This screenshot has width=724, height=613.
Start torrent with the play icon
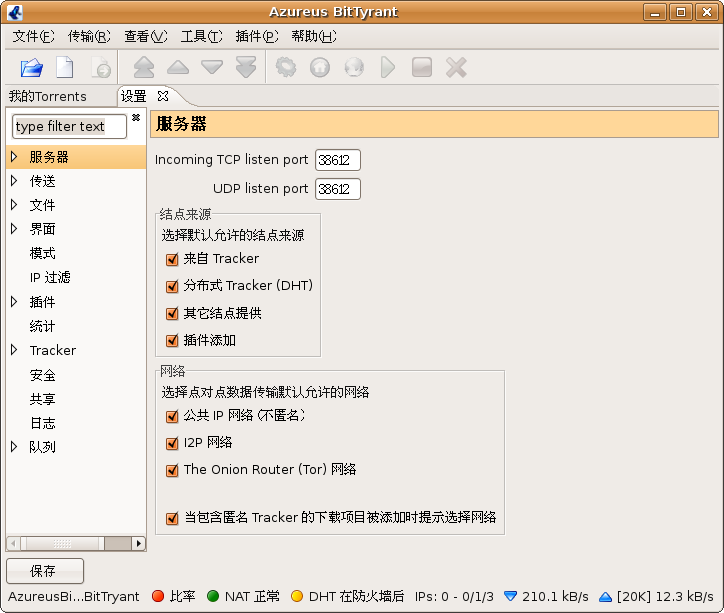click(x=388, y=67)
